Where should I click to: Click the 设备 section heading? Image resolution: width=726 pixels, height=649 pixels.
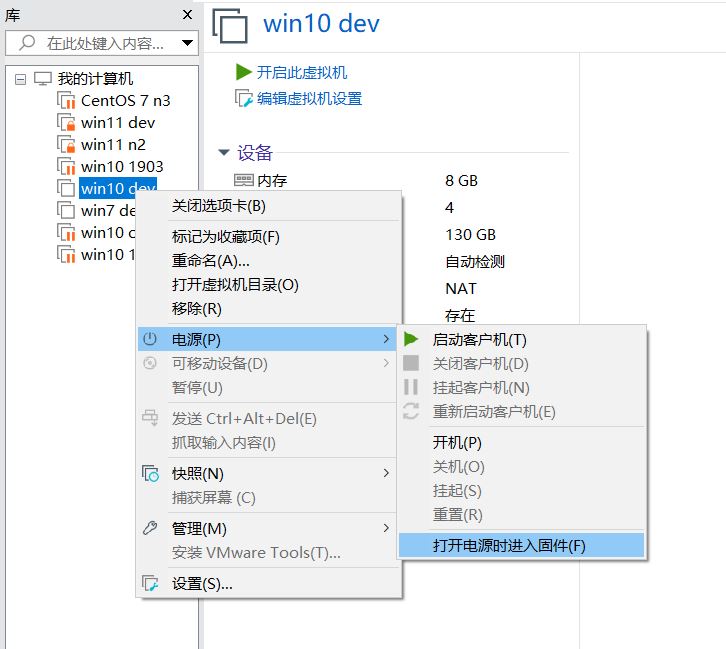coord(255,153)
